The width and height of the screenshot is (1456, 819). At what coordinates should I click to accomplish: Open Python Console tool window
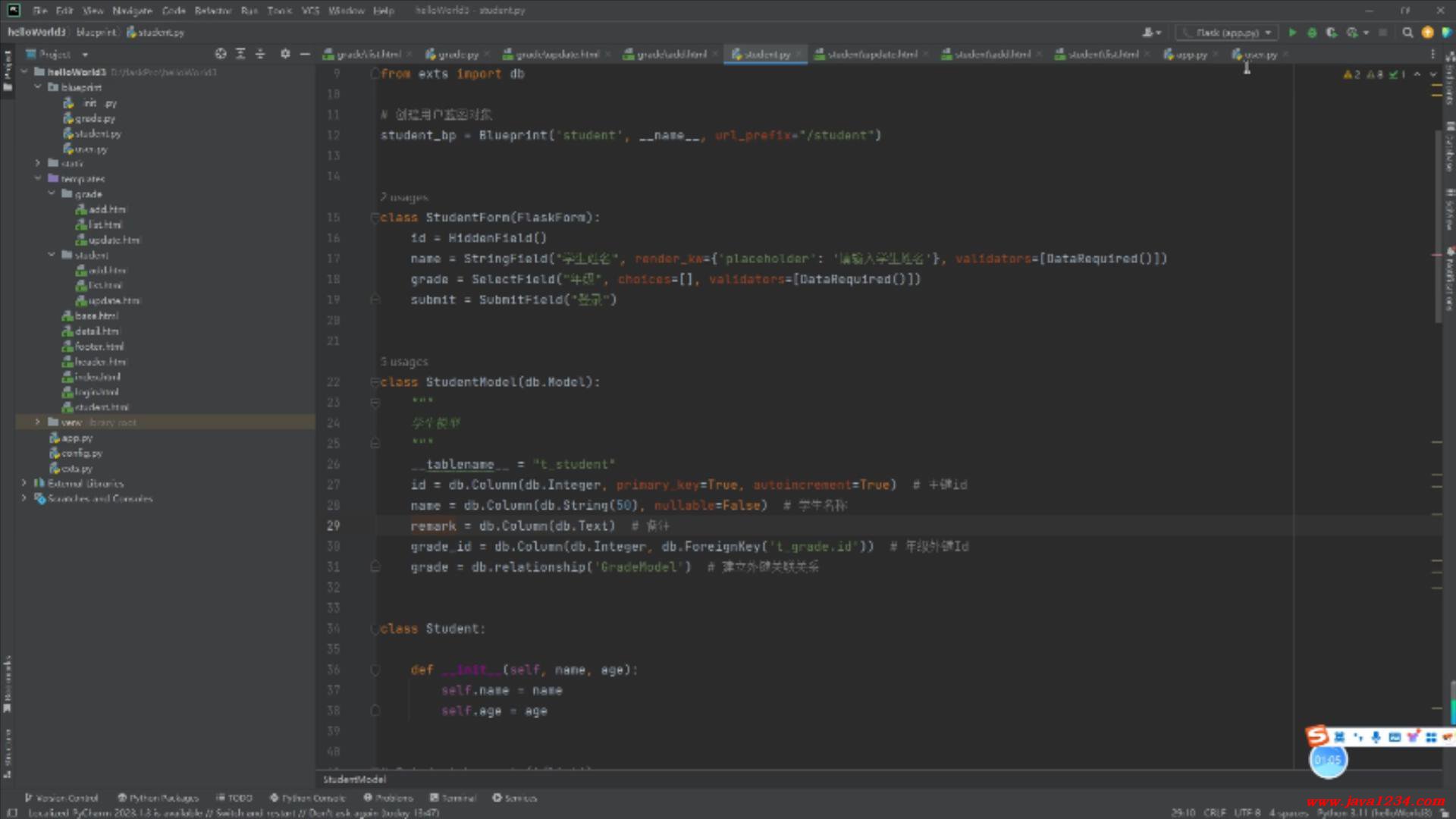[x=308, y=798]
